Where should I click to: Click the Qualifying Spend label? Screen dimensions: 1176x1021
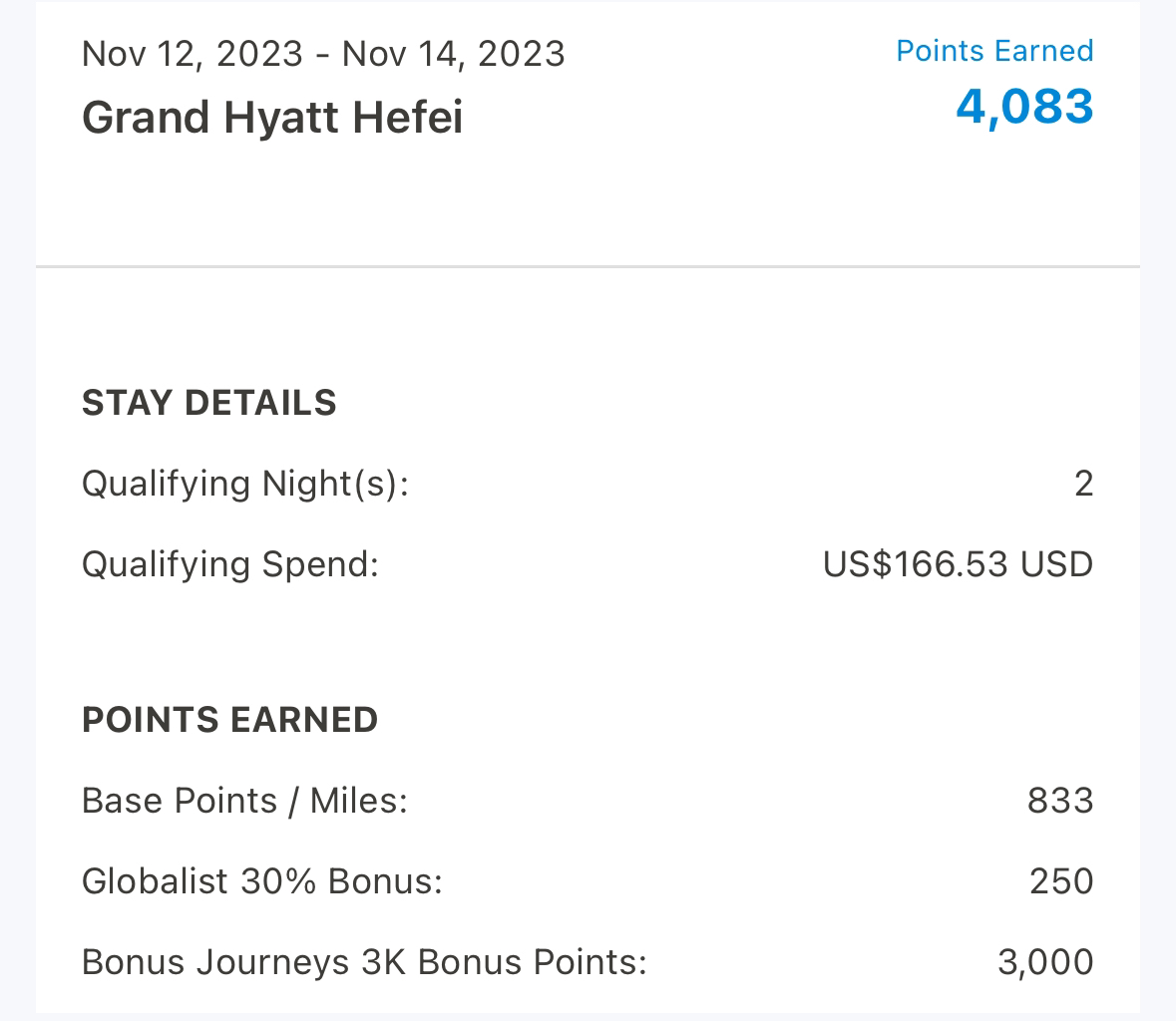pyautogui.click(x=230, y=564)
